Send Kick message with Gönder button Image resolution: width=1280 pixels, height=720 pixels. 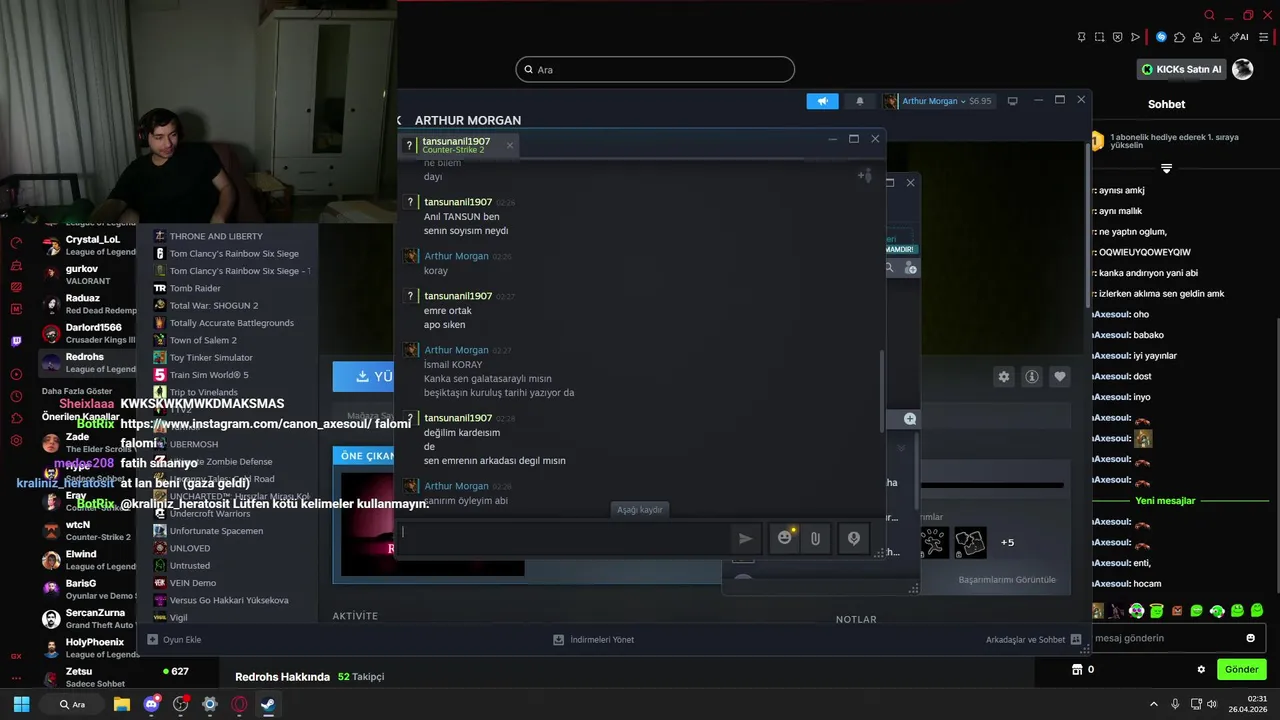pos(1241,669)
